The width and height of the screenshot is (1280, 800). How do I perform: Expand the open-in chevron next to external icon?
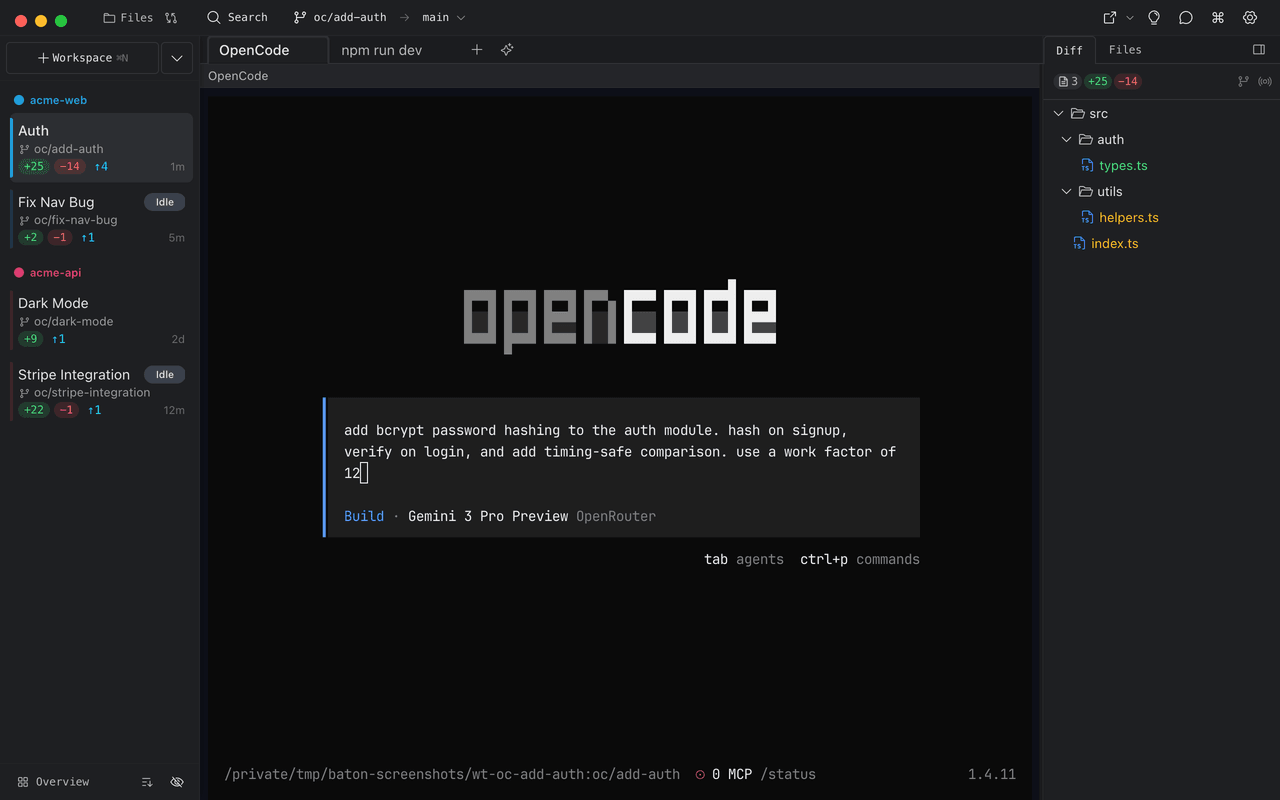click(x=1130, y=18)
